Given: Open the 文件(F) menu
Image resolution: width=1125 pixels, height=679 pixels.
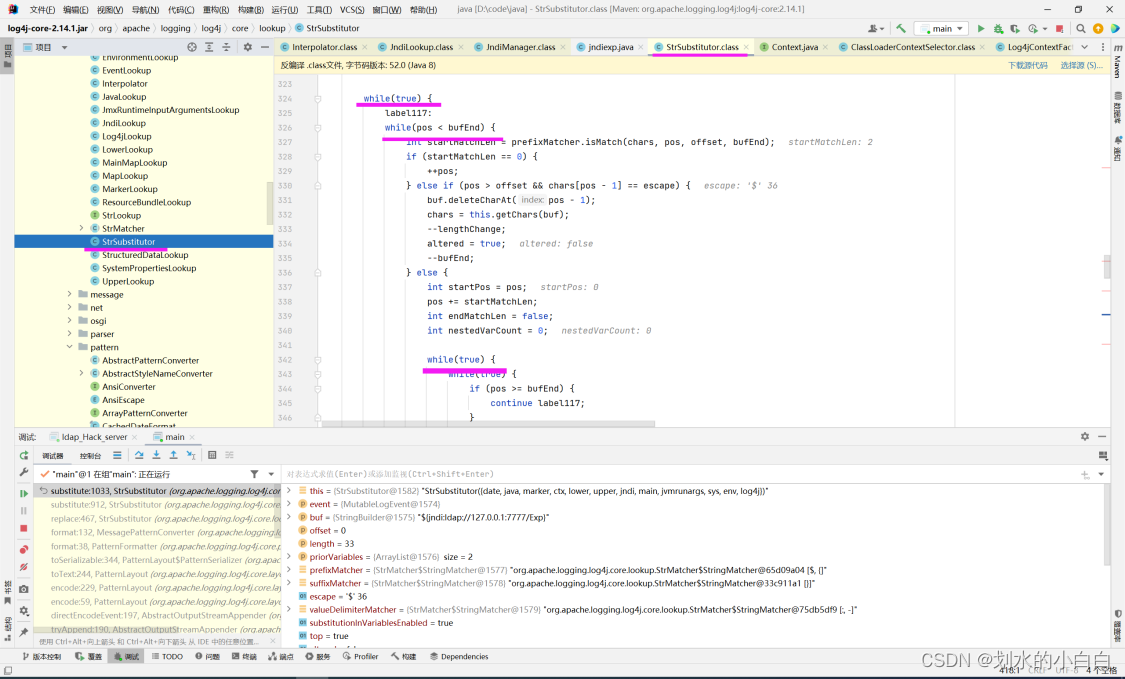Looking at the screenshot, I should point(42,9).
